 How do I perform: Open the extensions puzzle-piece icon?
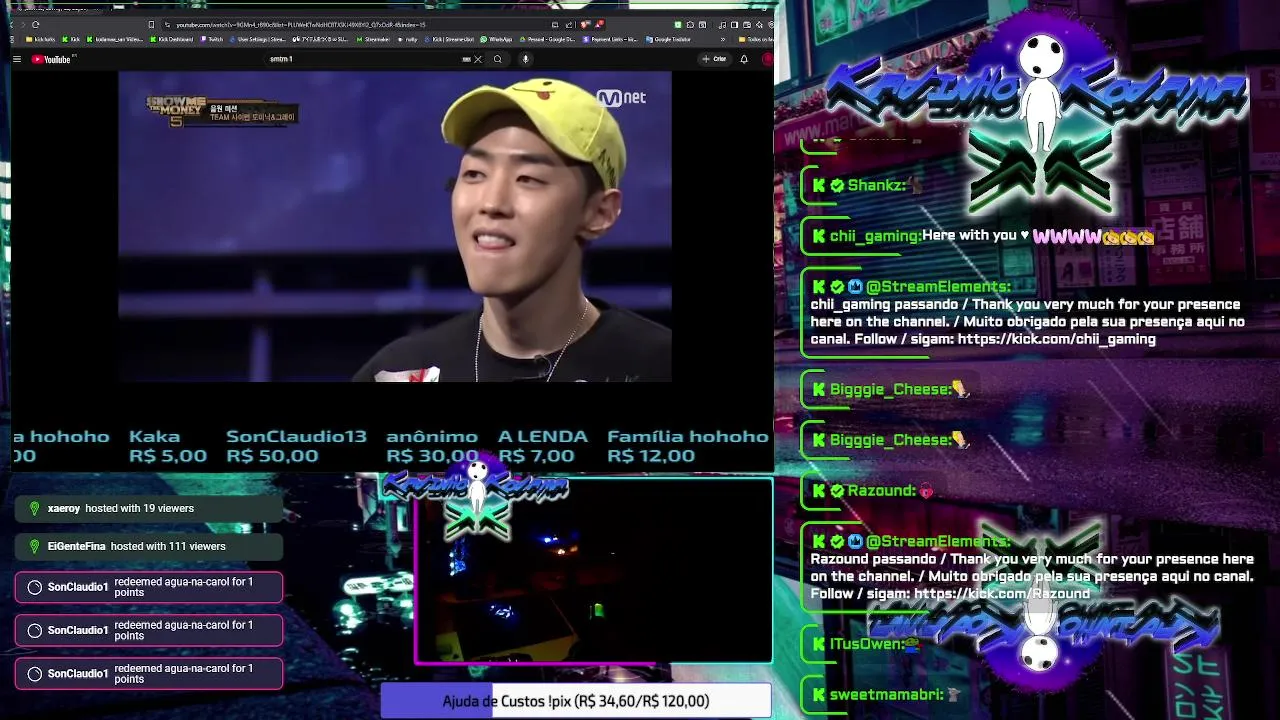[690, 25]
